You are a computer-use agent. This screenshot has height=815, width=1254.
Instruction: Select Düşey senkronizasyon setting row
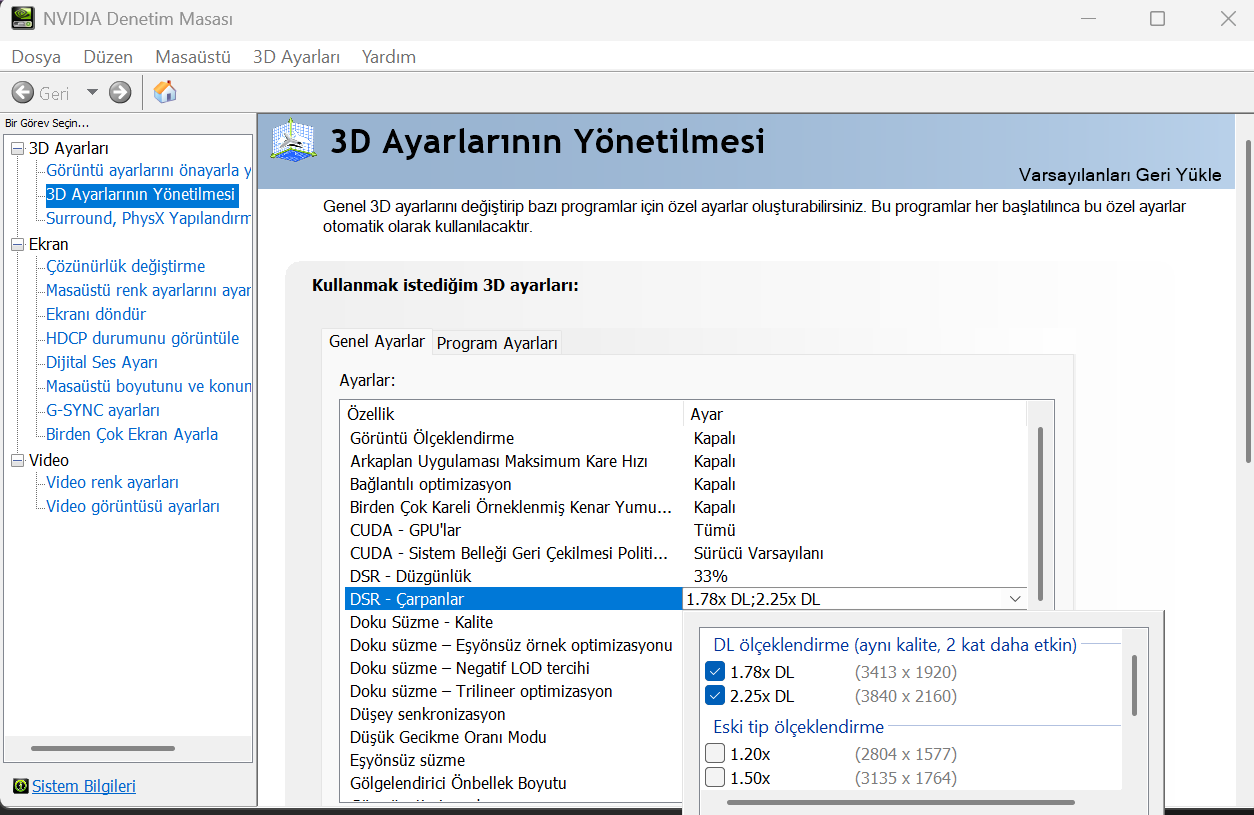point(513,714)
